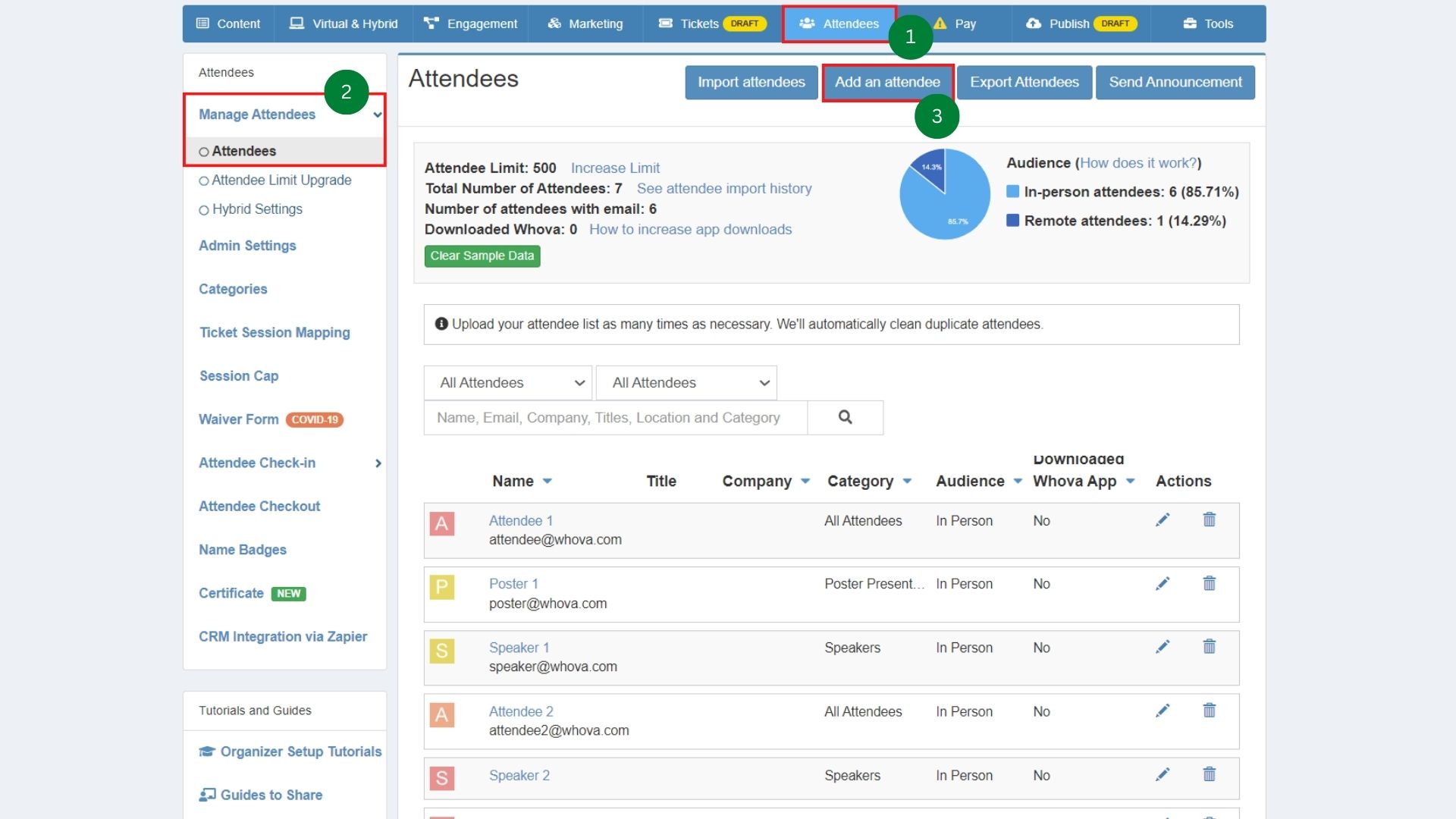Select the Attendee Limit Upgrade radio option
The height and width of the screenshot is (819, 1456).
click(203, 180)
